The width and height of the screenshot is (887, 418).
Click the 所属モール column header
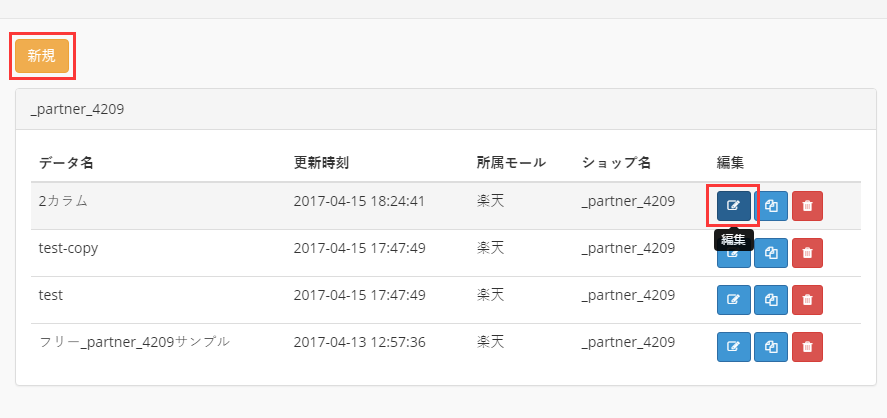(511, 163)
